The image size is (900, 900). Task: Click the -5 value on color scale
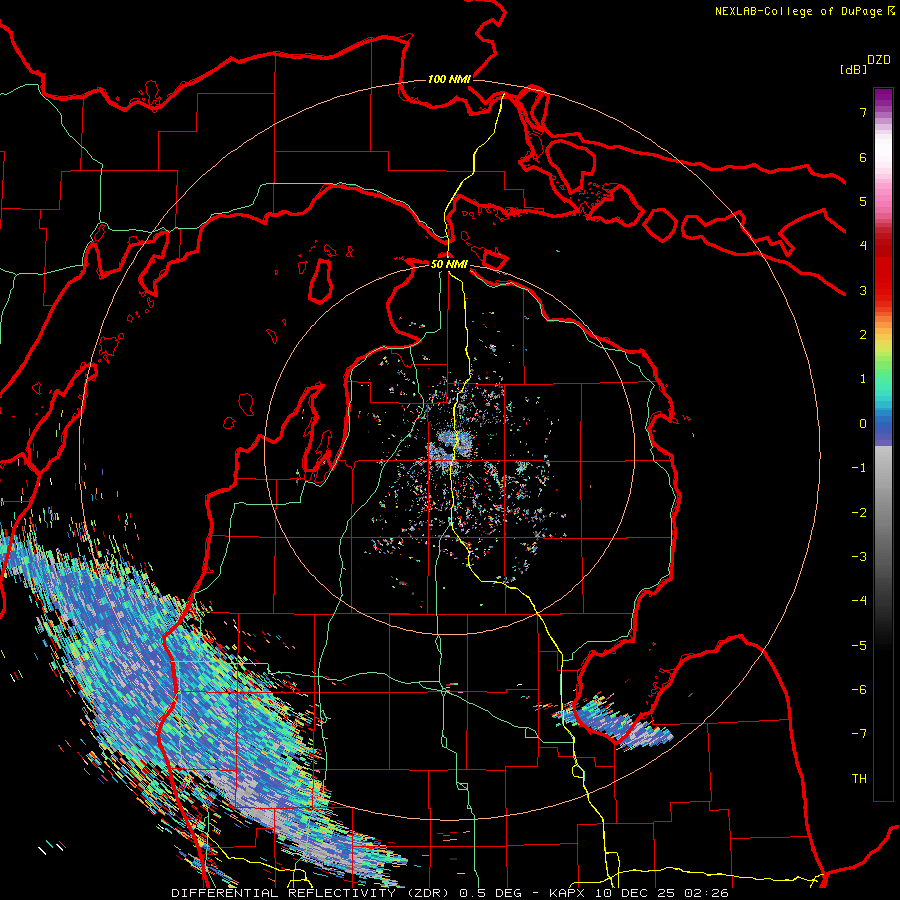click(859, 646)
